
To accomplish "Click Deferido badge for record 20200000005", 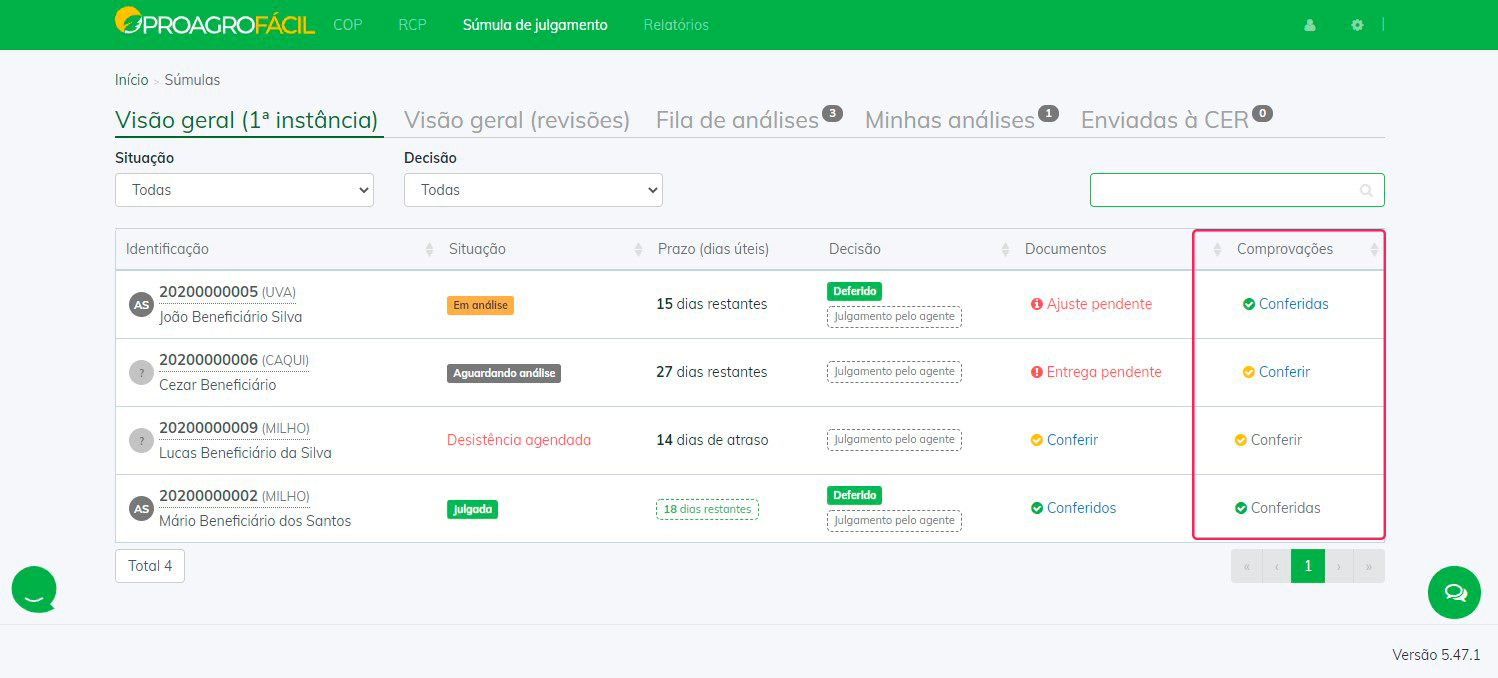I will 854,291.
